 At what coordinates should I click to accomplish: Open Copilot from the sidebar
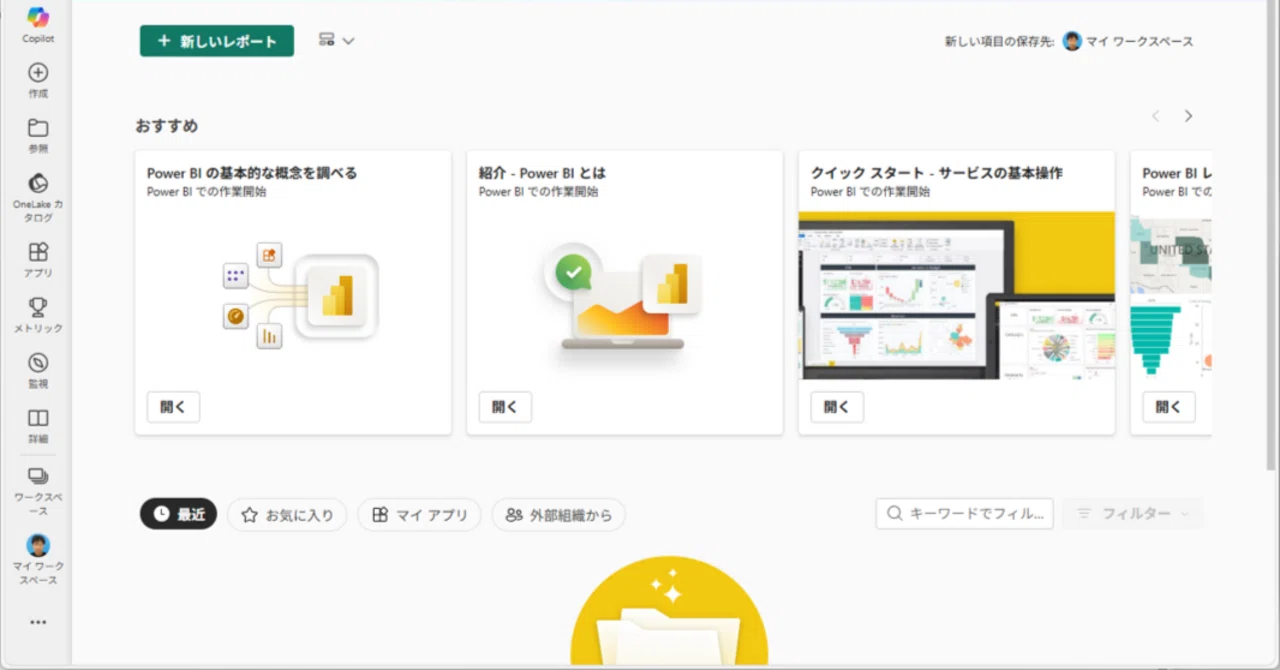coord(38,25)
